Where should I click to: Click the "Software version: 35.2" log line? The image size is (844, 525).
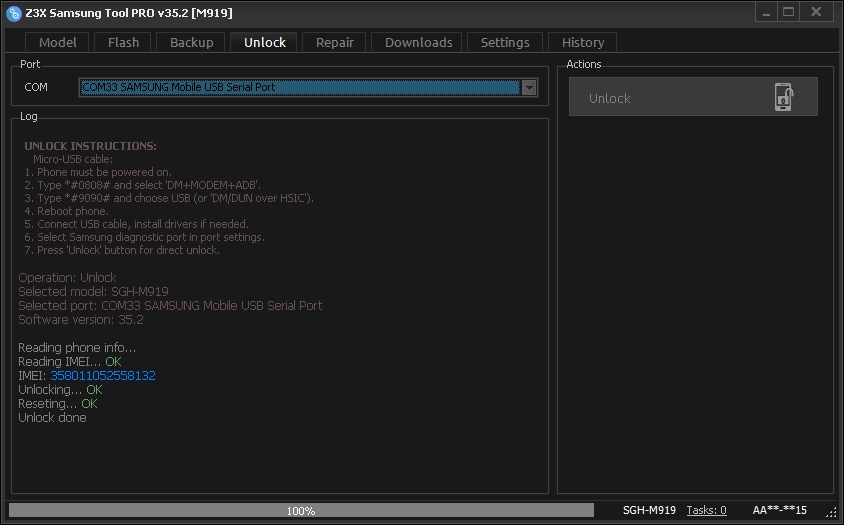pyautogui.click(x=81, y=319)
